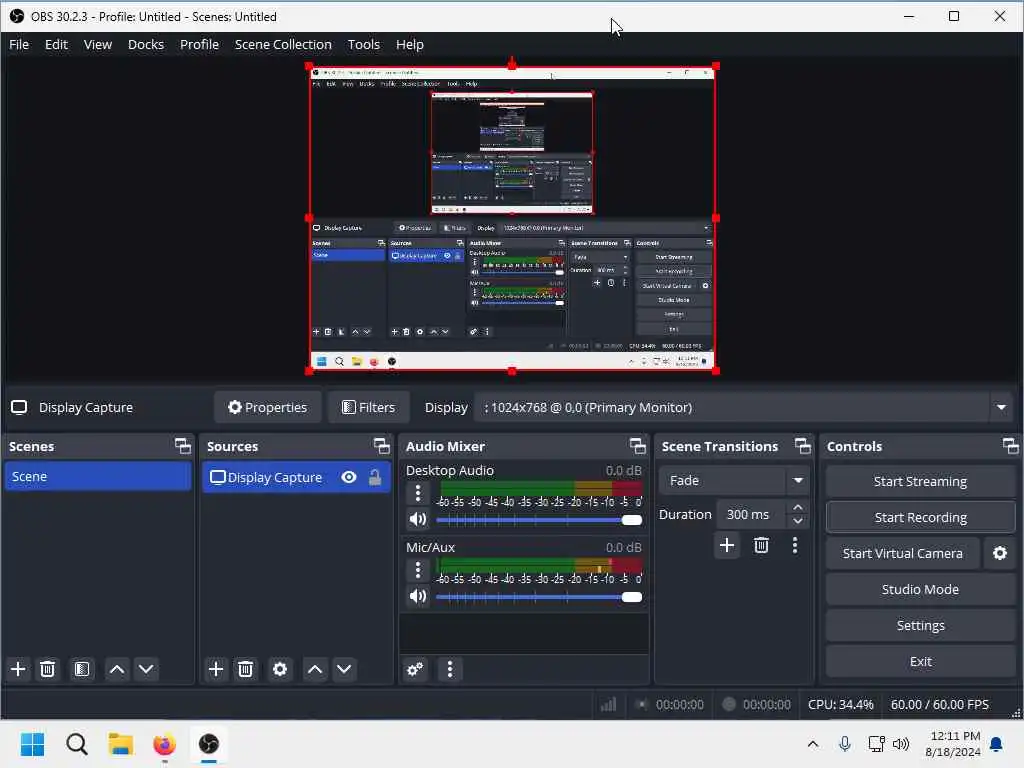This screenshot has height=768, width=1024.
Task: Expand the Display monitor dropdown
Action: pyautogui.click(x=1001, y=407)
